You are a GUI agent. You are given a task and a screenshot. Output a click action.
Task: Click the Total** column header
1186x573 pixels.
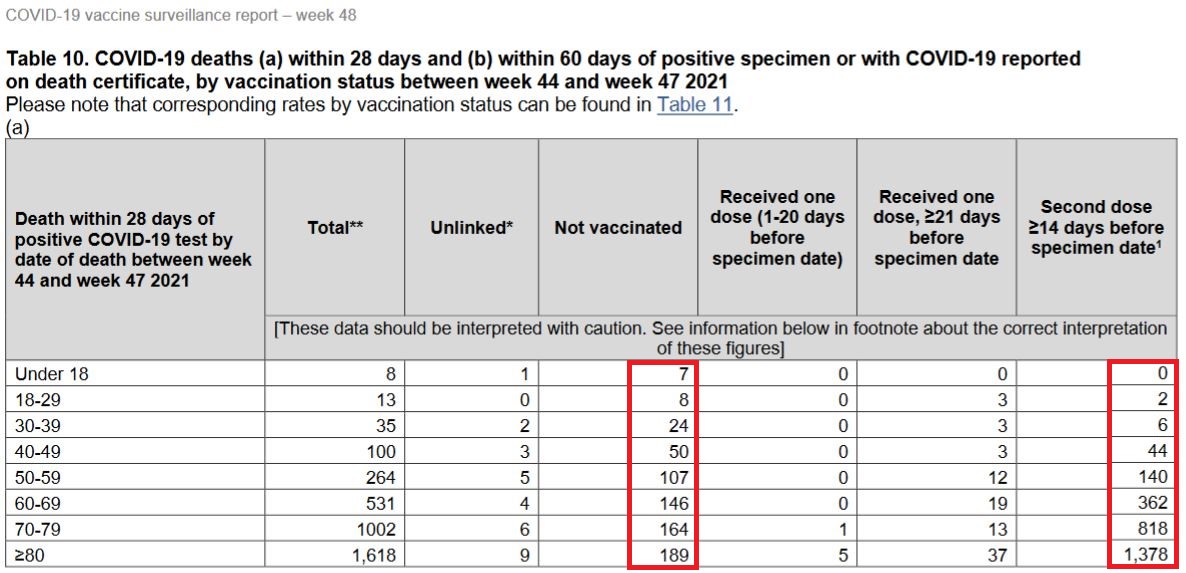tap(335, 228)
